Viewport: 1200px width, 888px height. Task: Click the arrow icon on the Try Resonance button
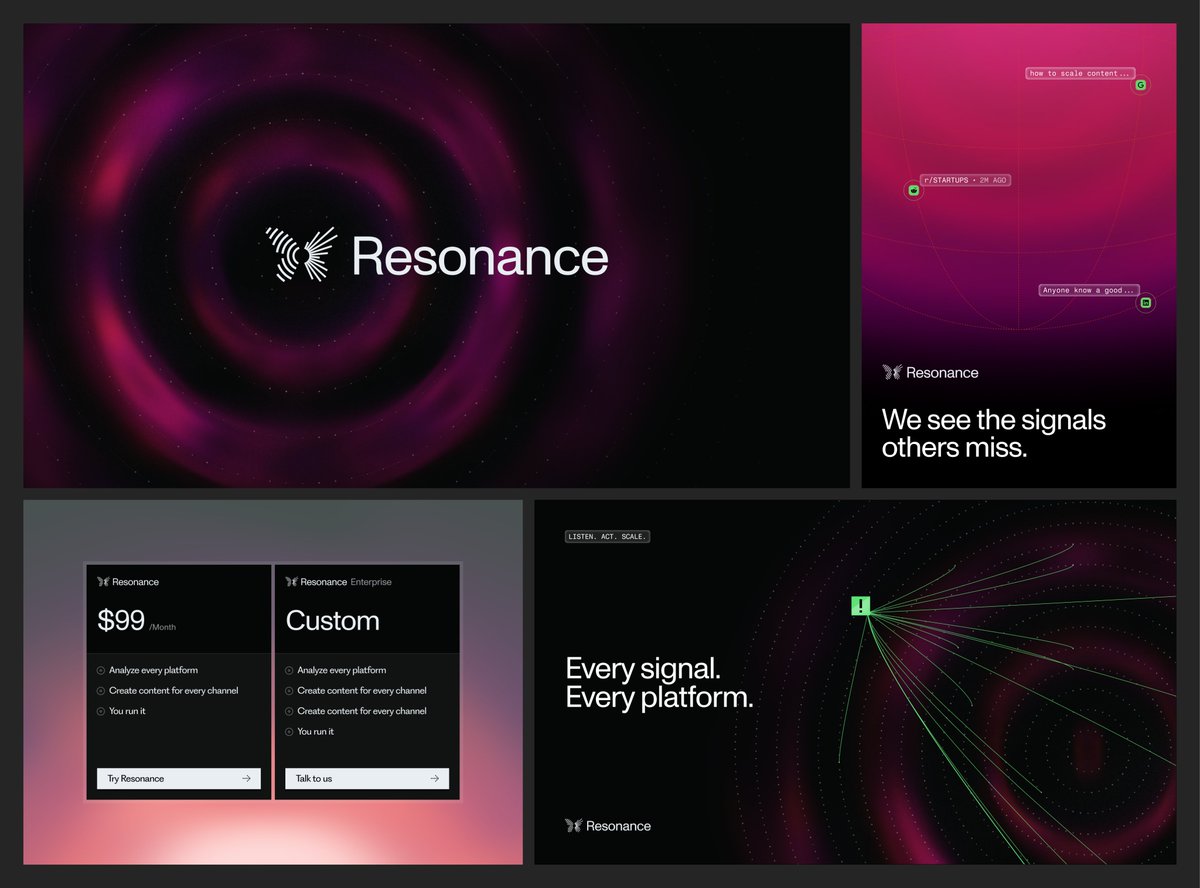tap(246, 778)
